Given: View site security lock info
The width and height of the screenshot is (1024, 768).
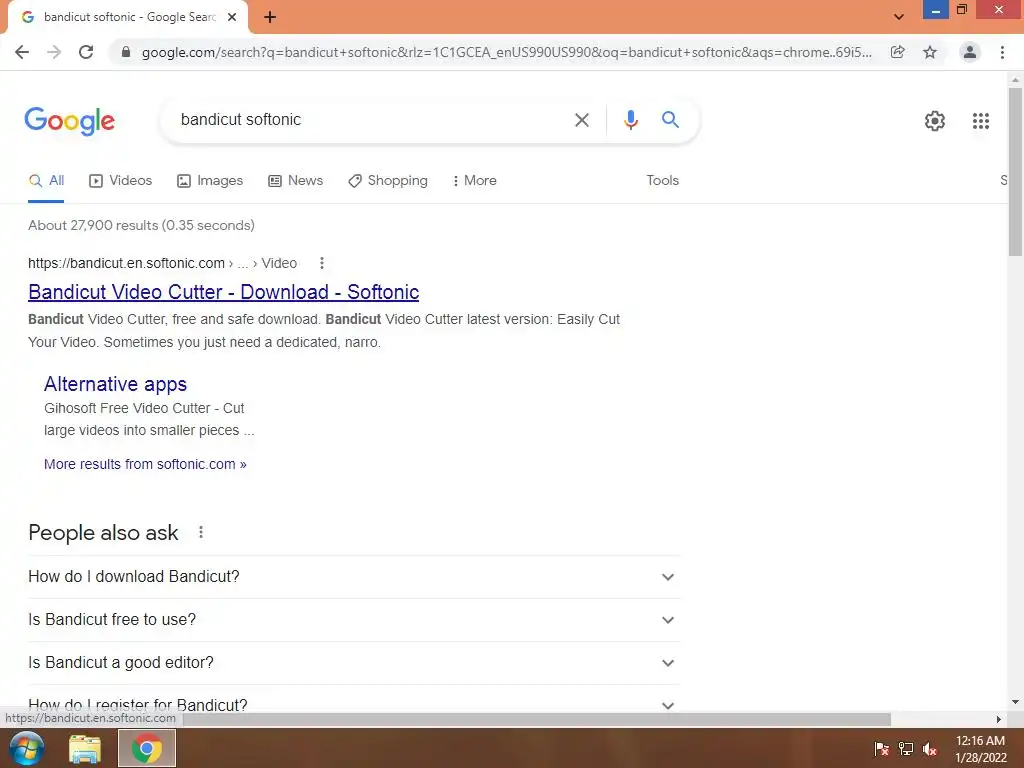Looking at the screenshot, I should pyautogui.click(x=126, y=52).
